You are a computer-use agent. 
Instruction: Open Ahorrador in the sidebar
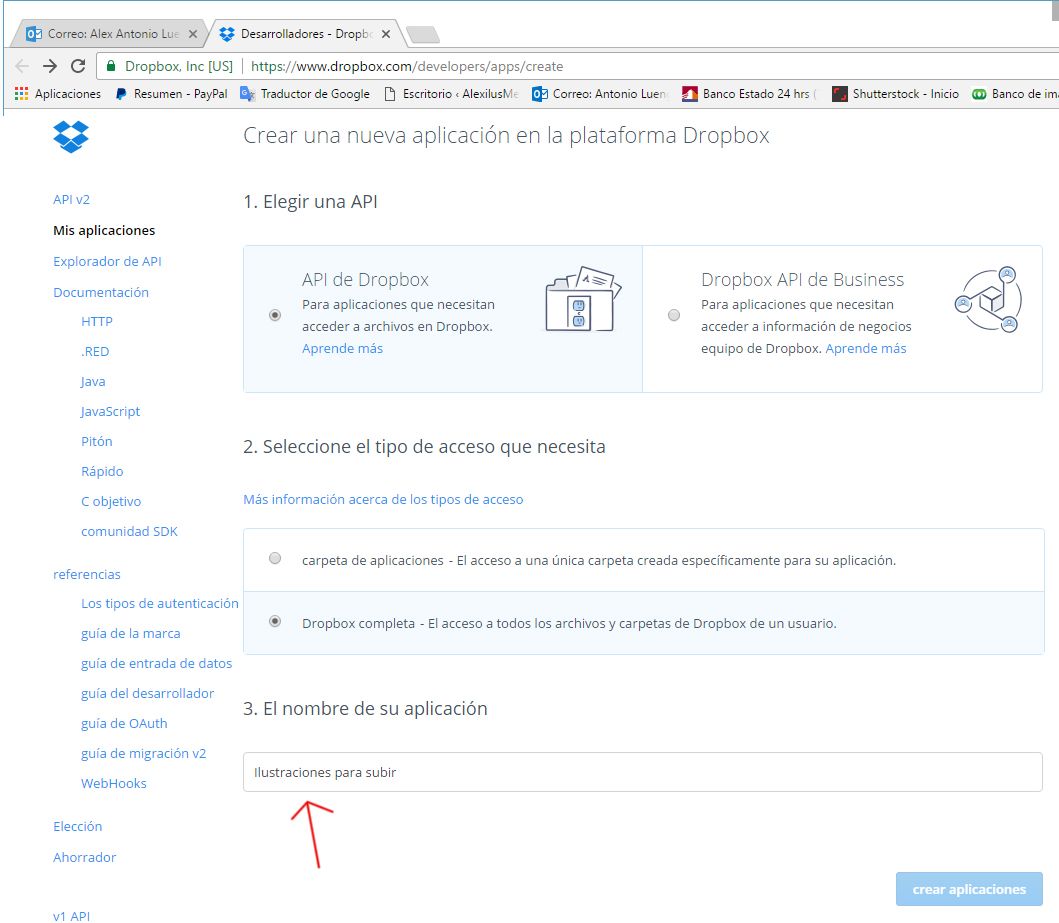pos(84,858)
